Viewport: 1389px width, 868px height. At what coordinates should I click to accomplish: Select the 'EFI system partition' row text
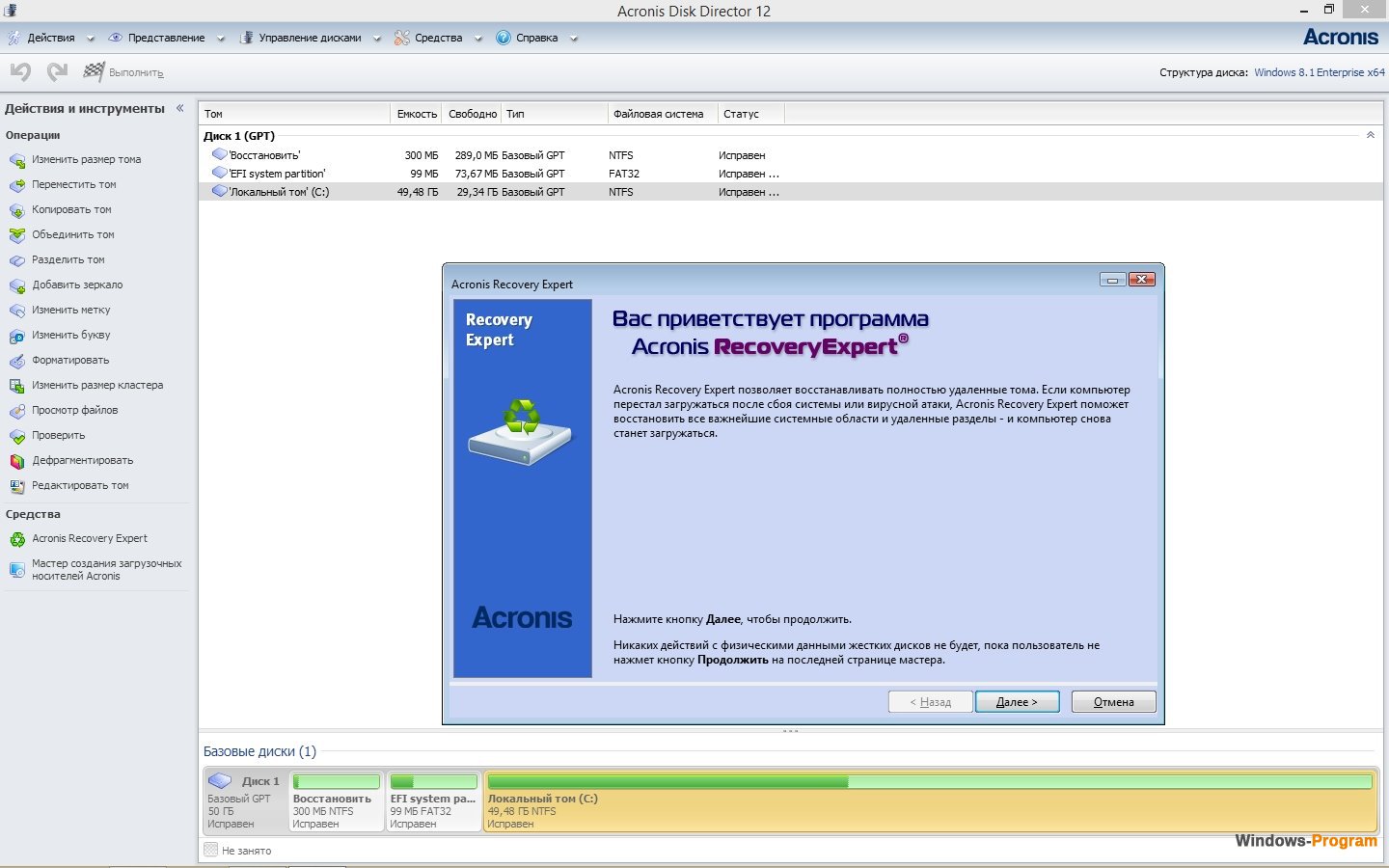pyautogui.click(x=278, y=174)
